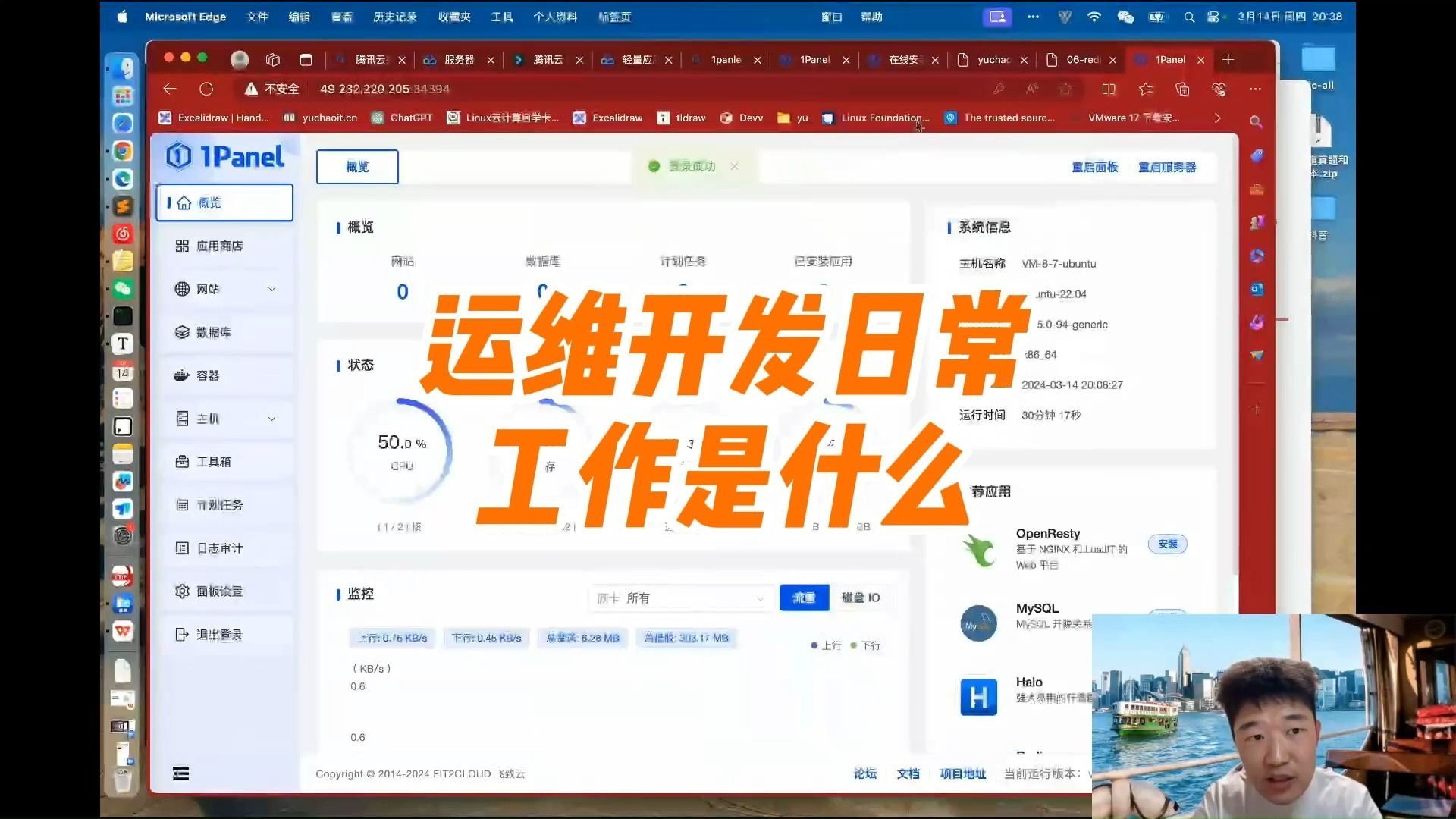Click the MySQL app icon

978,623
